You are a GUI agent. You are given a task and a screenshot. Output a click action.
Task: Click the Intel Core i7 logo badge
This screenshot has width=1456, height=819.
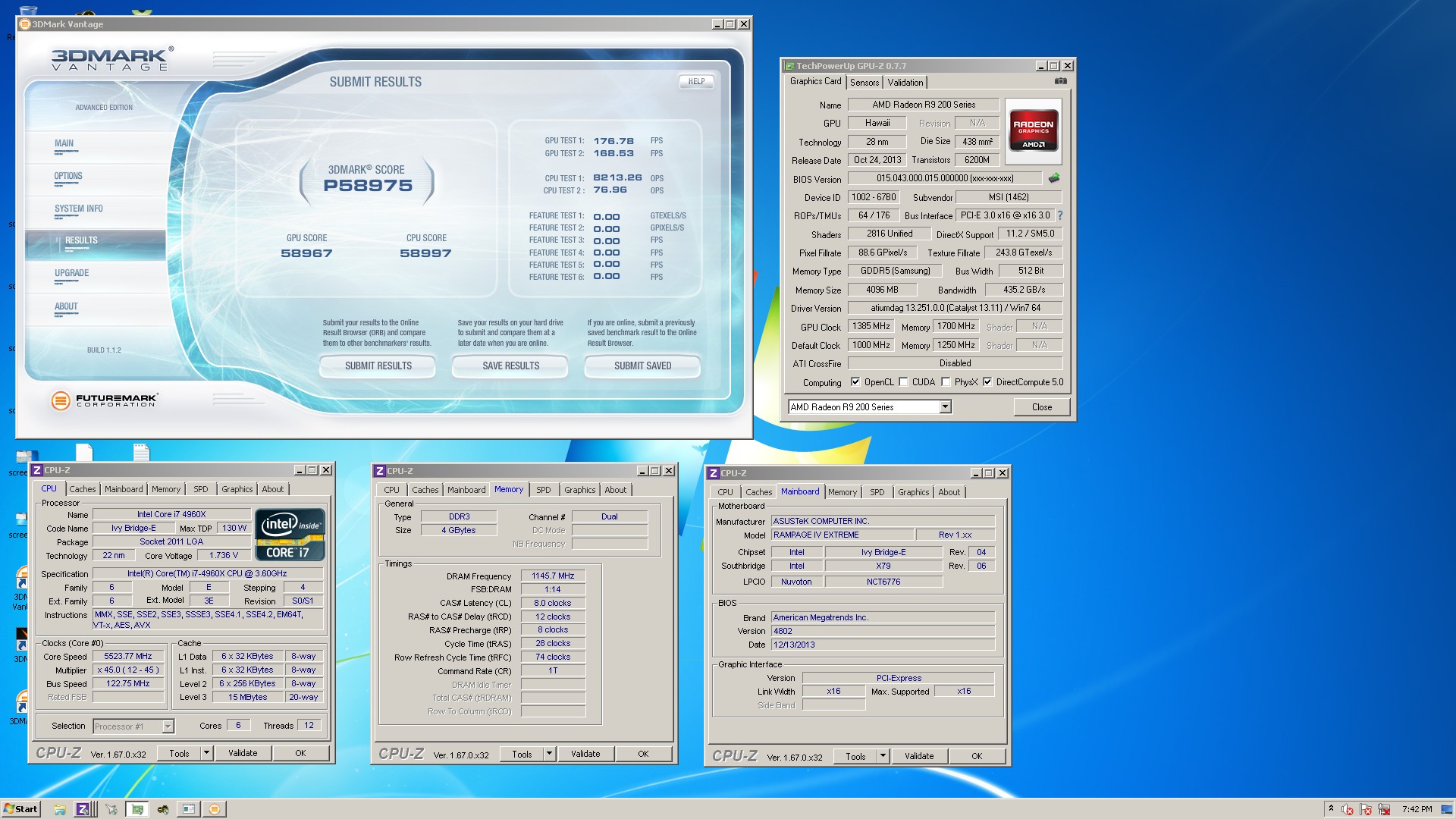point(290,535)
